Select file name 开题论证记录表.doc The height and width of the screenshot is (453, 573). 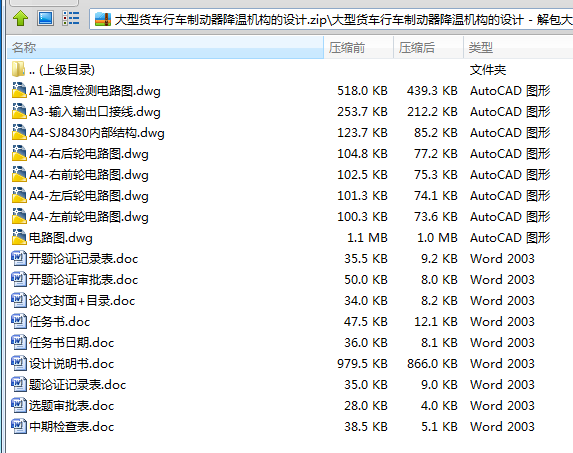click(84, 259)
